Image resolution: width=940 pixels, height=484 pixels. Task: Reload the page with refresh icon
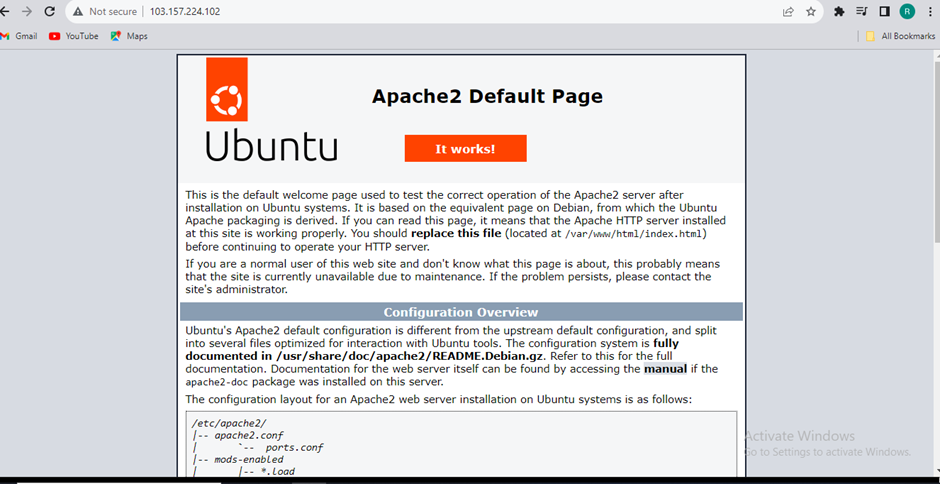click(49, 12)
